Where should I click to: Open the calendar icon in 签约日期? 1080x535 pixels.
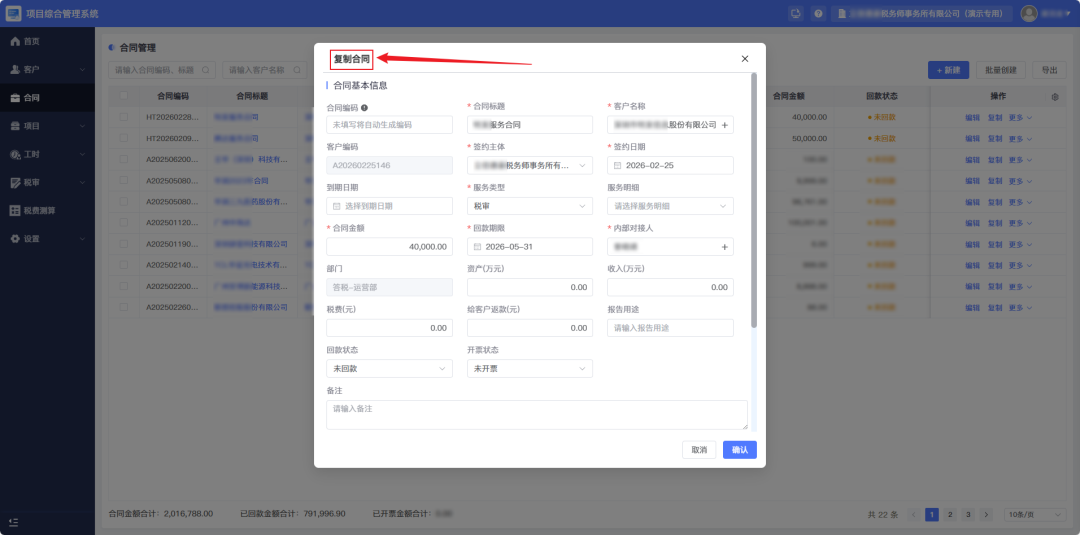[617, 165]
